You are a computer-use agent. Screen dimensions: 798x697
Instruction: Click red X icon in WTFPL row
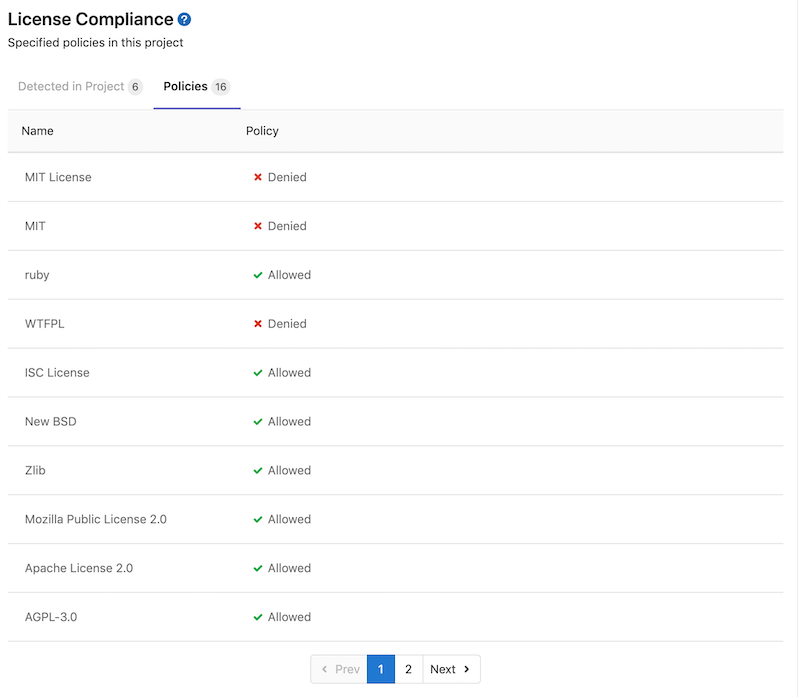(258, 324)
